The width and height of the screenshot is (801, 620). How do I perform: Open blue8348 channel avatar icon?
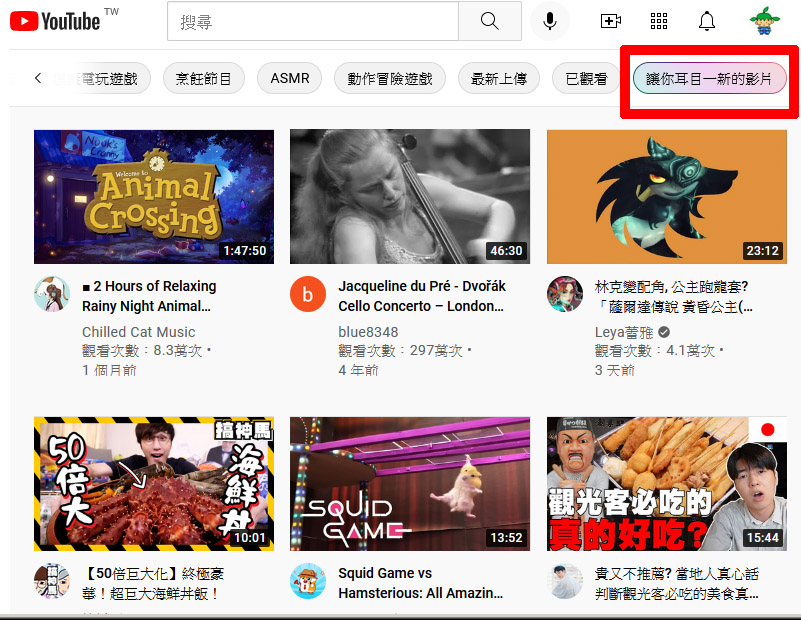pyautogui.click(x=308, y=294)
